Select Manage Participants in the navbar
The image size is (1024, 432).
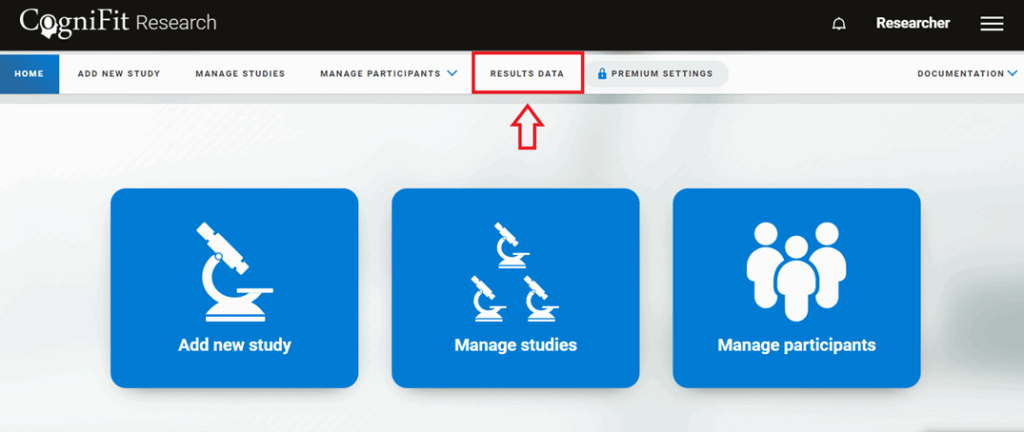(380, 74)
